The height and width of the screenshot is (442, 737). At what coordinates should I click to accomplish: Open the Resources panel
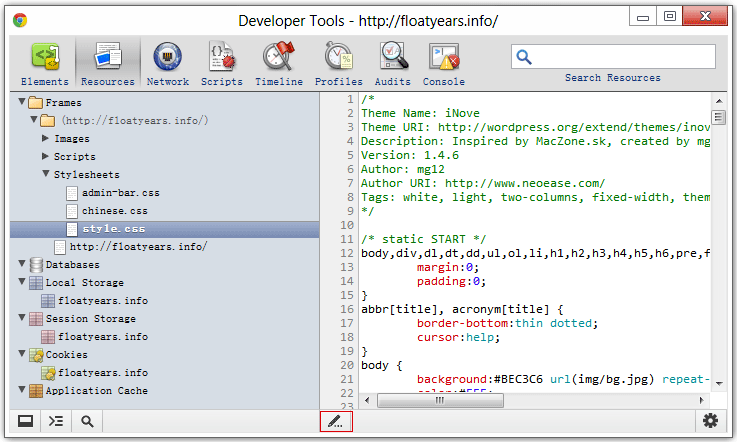[x=108, y=64]
